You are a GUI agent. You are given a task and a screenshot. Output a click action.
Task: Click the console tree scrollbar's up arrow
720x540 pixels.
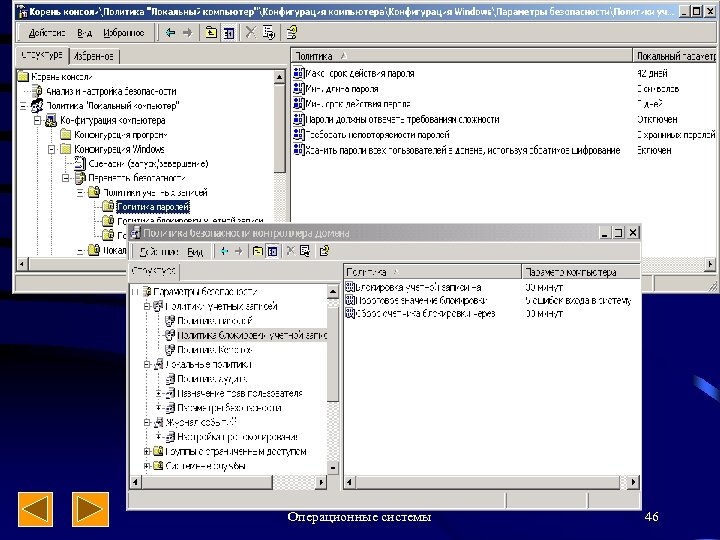pos(279,77)
